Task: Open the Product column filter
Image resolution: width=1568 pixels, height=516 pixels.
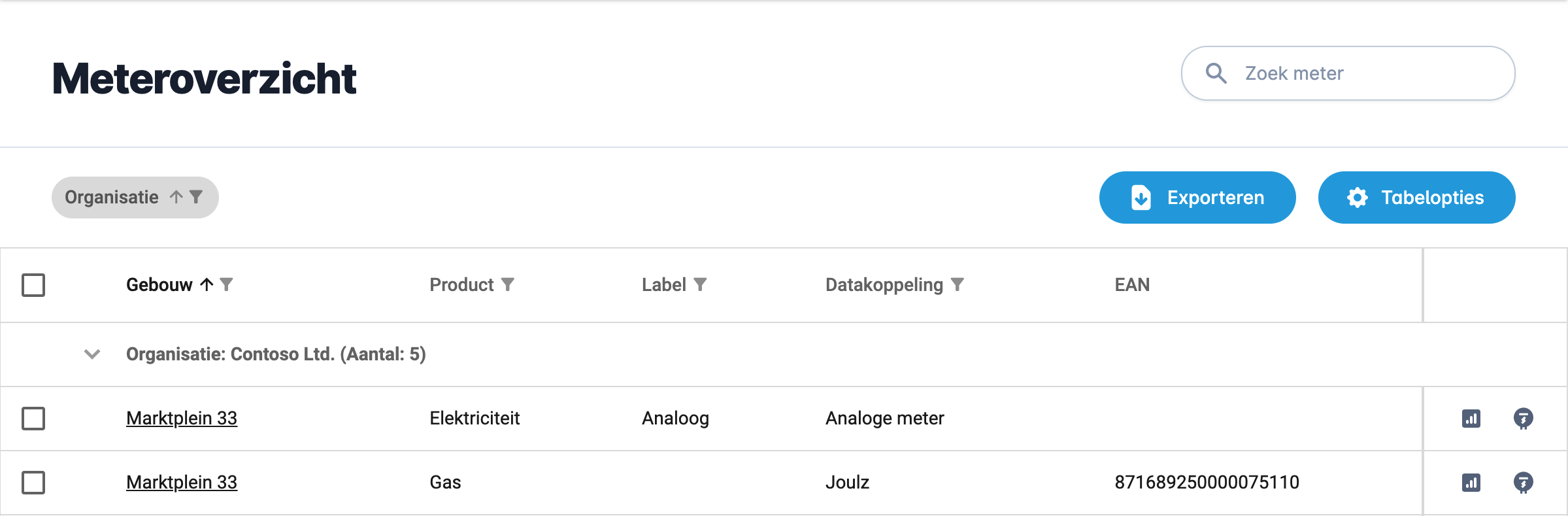Action: click(x=508, y=284)
